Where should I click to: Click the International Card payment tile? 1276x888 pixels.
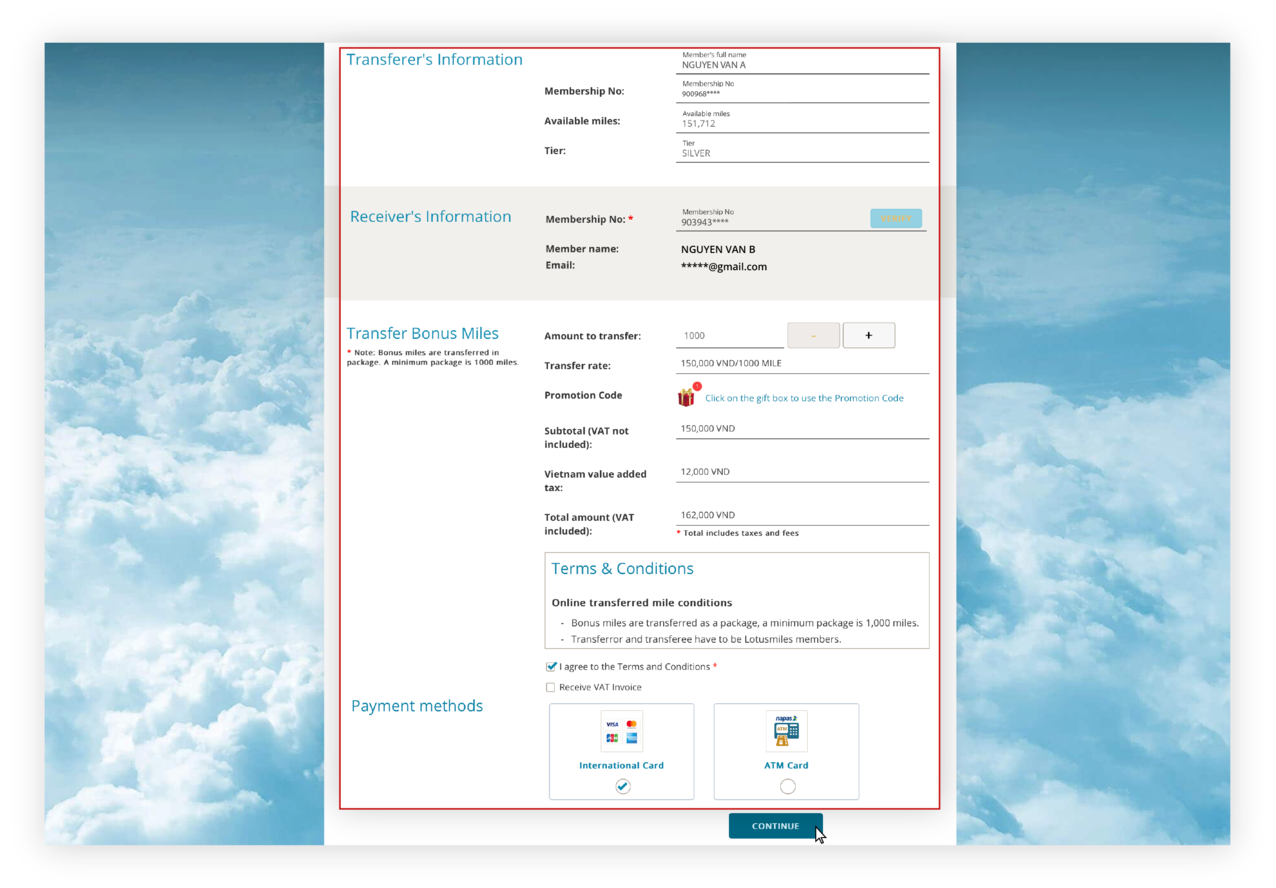pyautogui.click(x=621, y=751)
